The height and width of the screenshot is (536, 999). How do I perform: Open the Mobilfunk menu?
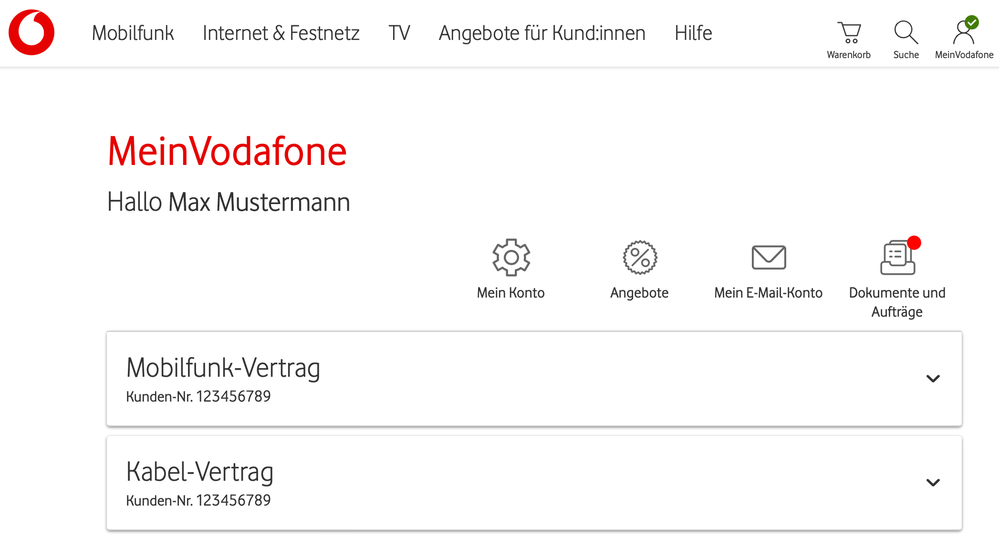pos(133,33)
